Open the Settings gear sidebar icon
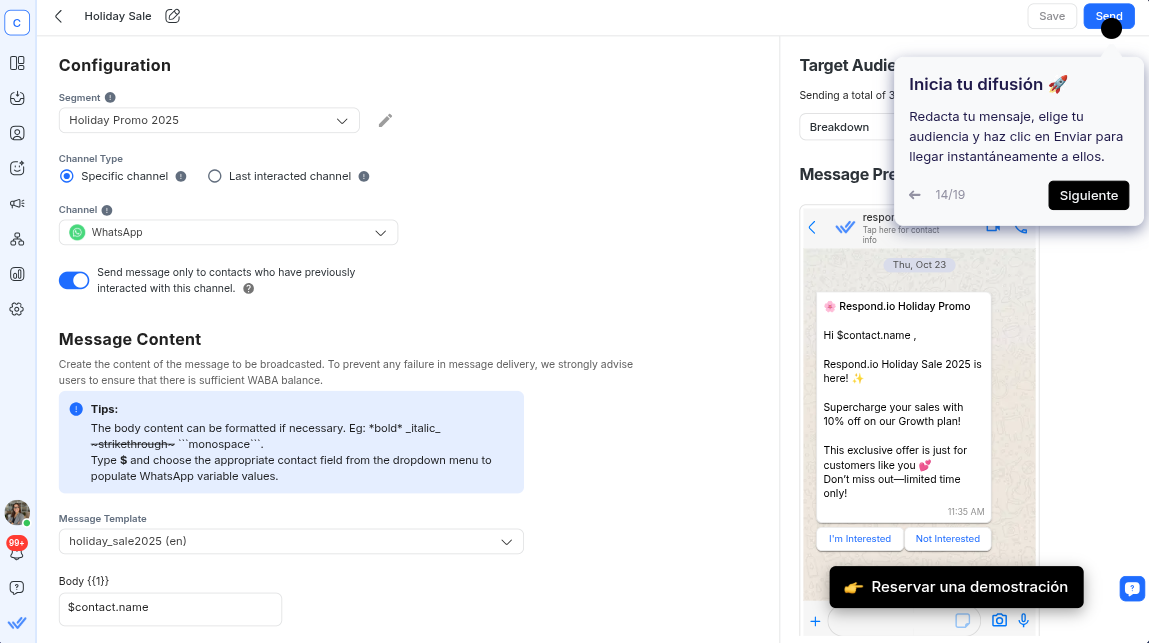Screen dimensions: 1149x643 [17, 309]
